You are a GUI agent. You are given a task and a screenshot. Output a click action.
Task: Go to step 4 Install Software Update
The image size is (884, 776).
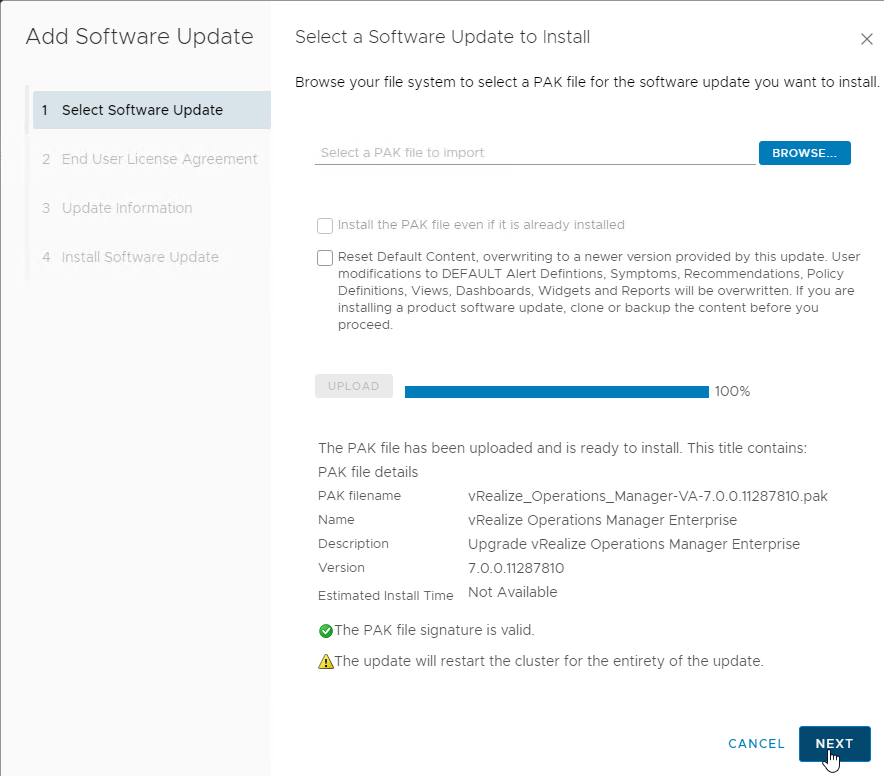[130, 257]
